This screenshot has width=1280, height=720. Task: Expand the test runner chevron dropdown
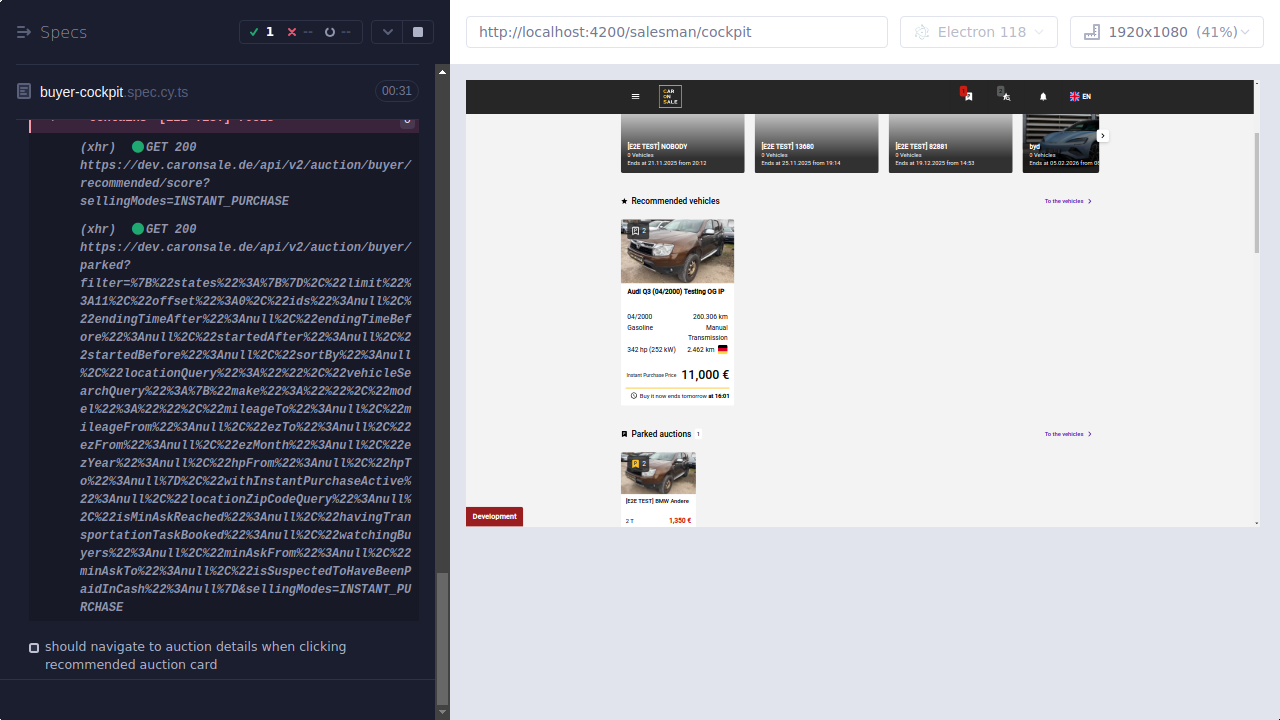tap(387, 31)
